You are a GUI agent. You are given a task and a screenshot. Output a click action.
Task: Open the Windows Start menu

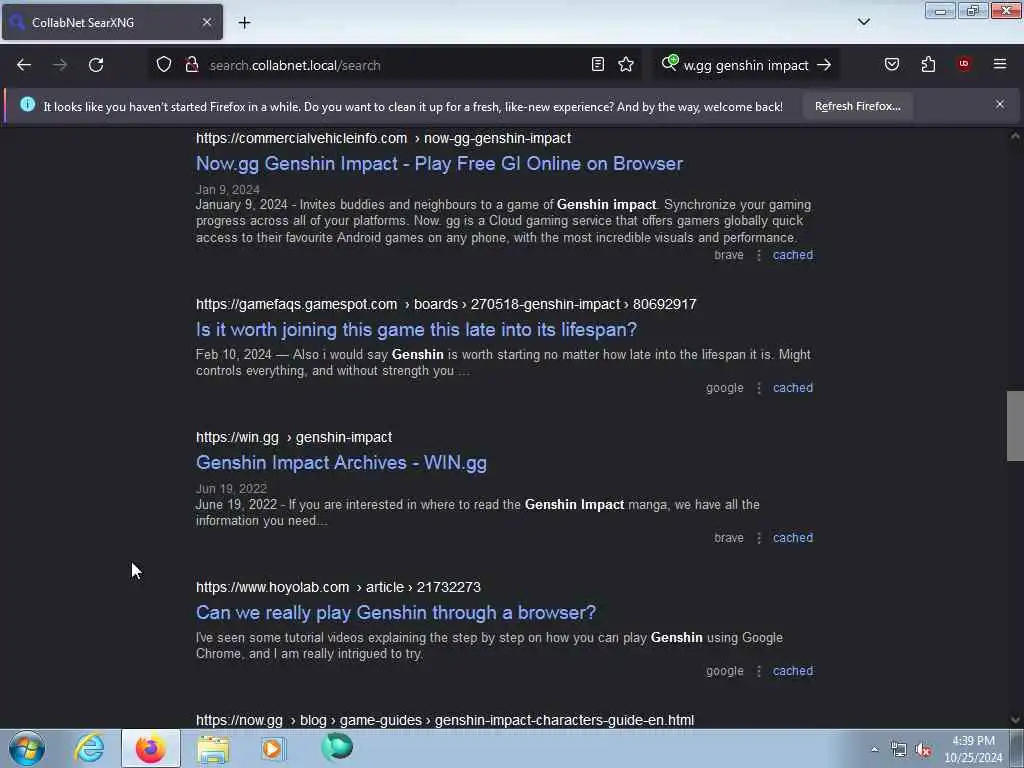(27, 748)
